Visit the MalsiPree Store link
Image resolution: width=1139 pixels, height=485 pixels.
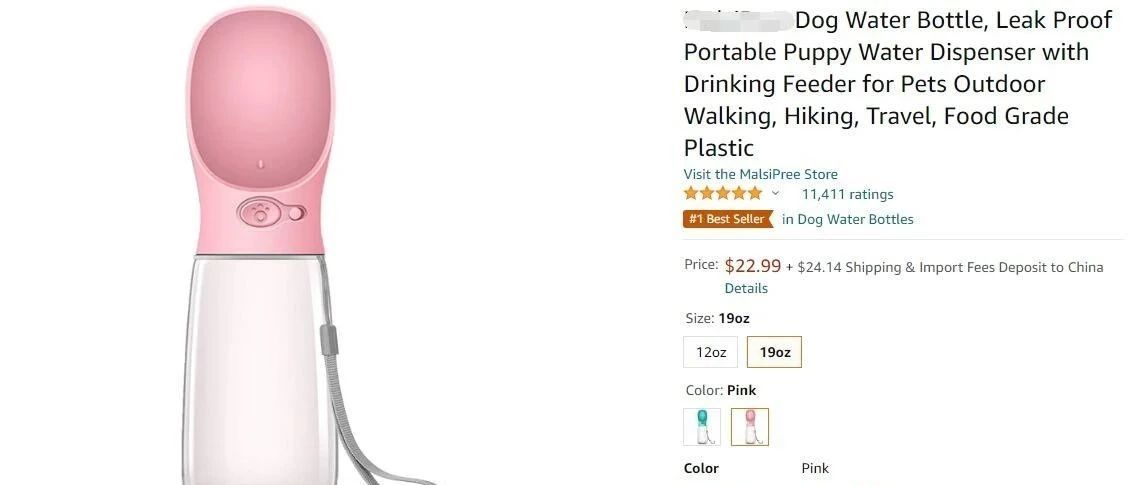(760, 174)
